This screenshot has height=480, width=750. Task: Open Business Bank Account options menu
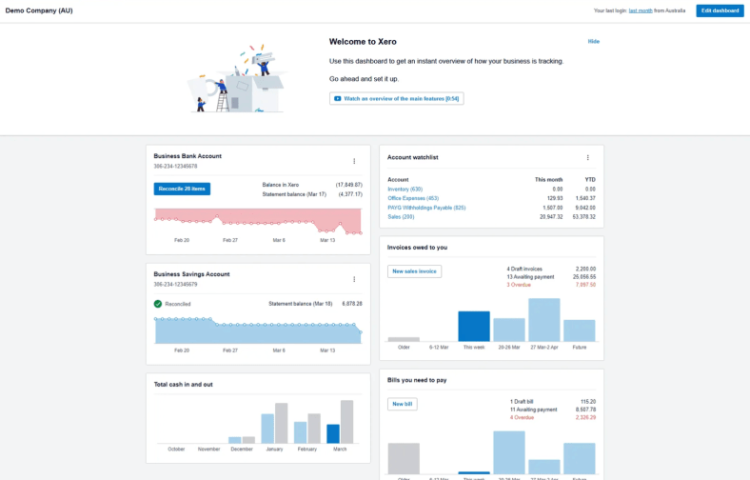tap(353, 161)
